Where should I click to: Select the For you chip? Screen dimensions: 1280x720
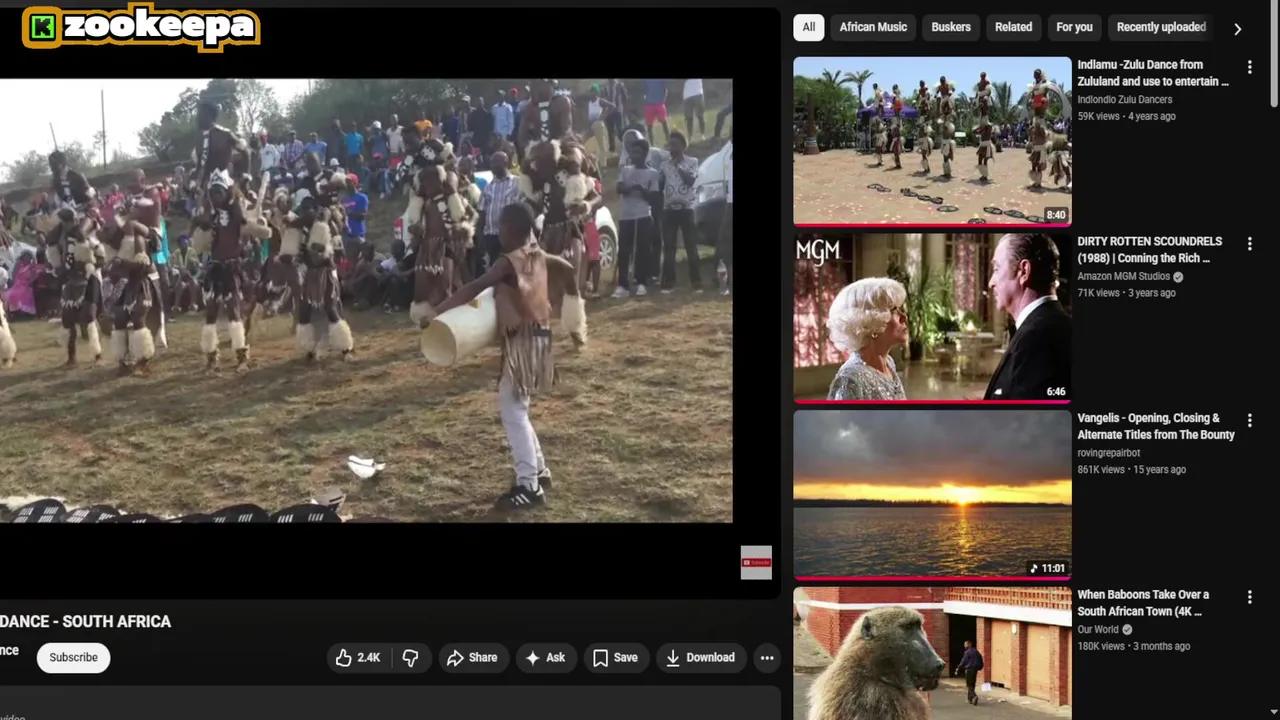tap(1074, 27)
